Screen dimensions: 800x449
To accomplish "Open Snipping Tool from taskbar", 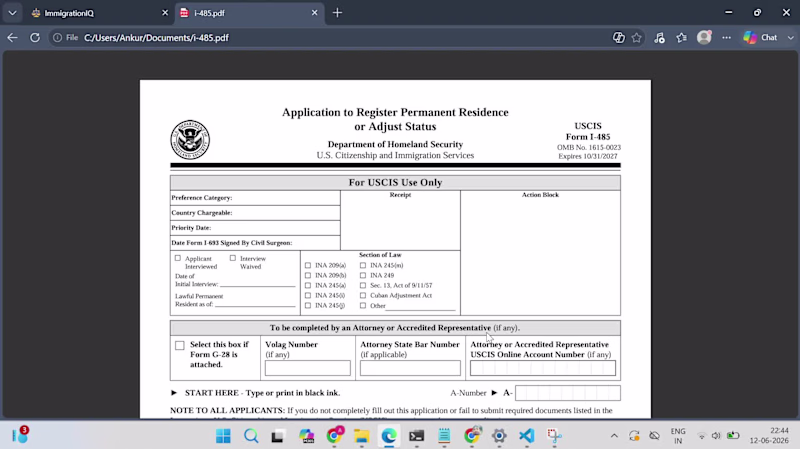I will click(554, 436).
